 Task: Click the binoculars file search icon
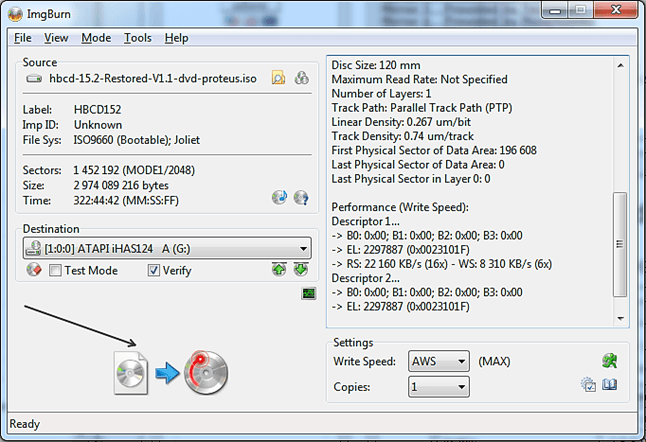pyautogui.click(x=301, y=78)
